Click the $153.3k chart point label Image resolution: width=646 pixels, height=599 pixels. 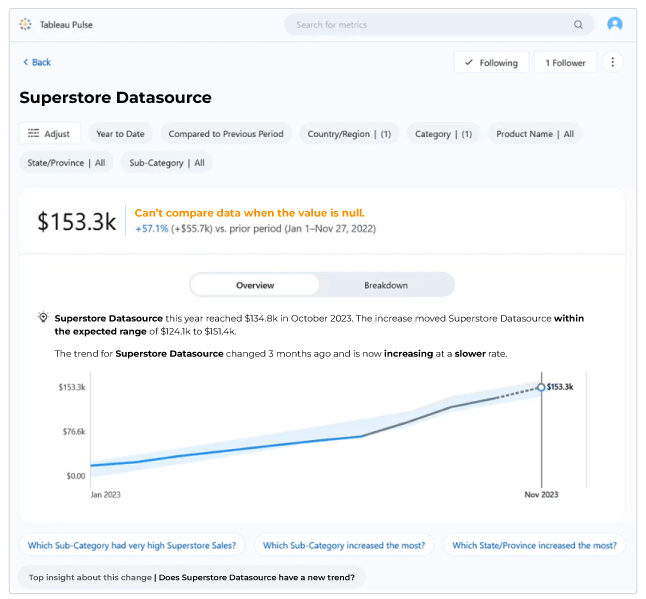(560, 387)
